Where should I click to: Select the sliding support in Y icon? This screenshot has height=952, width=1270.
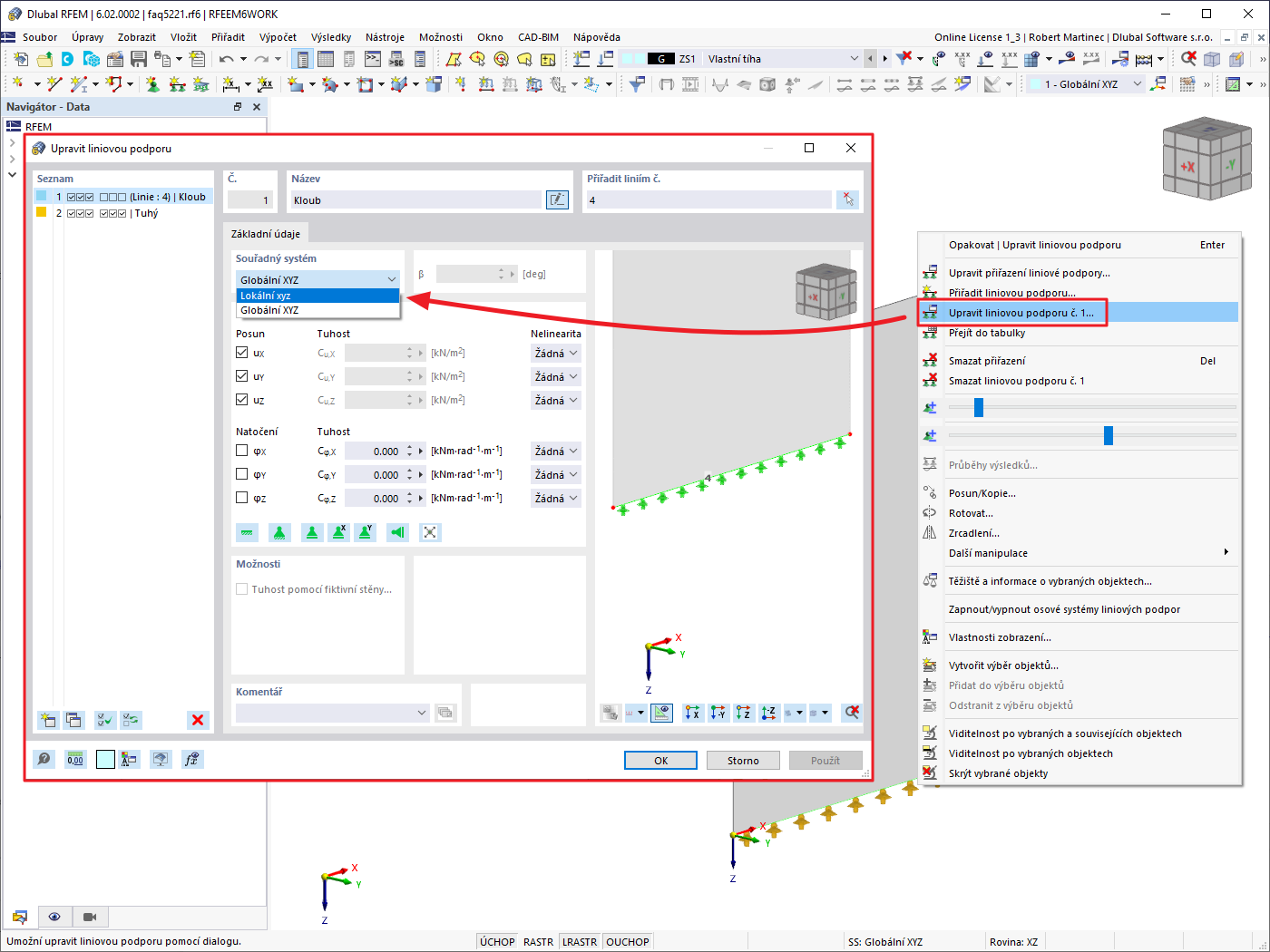point(363,532)
